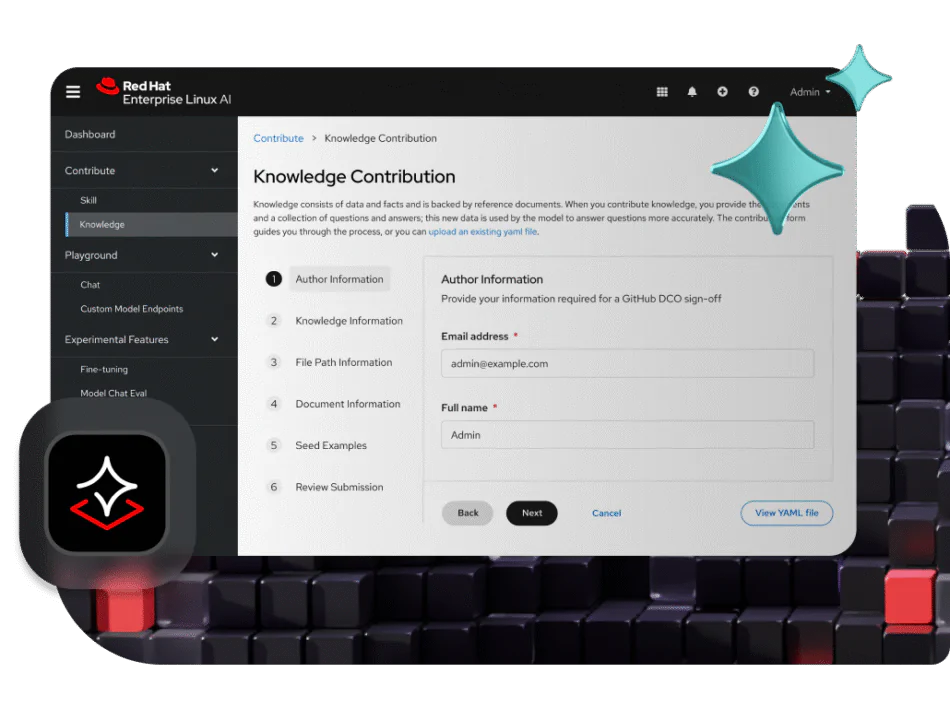Viewport: 950px width, 720px height.
Task: Open the help question mark icon
Action: (753, 92)
